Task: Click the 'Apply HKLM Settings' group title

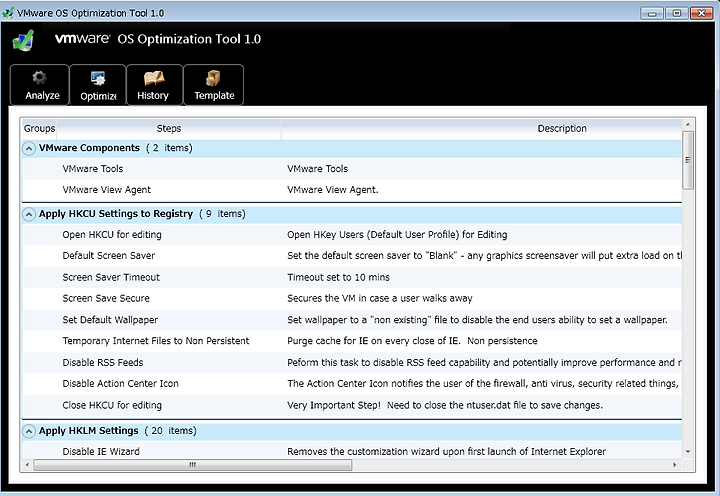Action: point(89,431)
